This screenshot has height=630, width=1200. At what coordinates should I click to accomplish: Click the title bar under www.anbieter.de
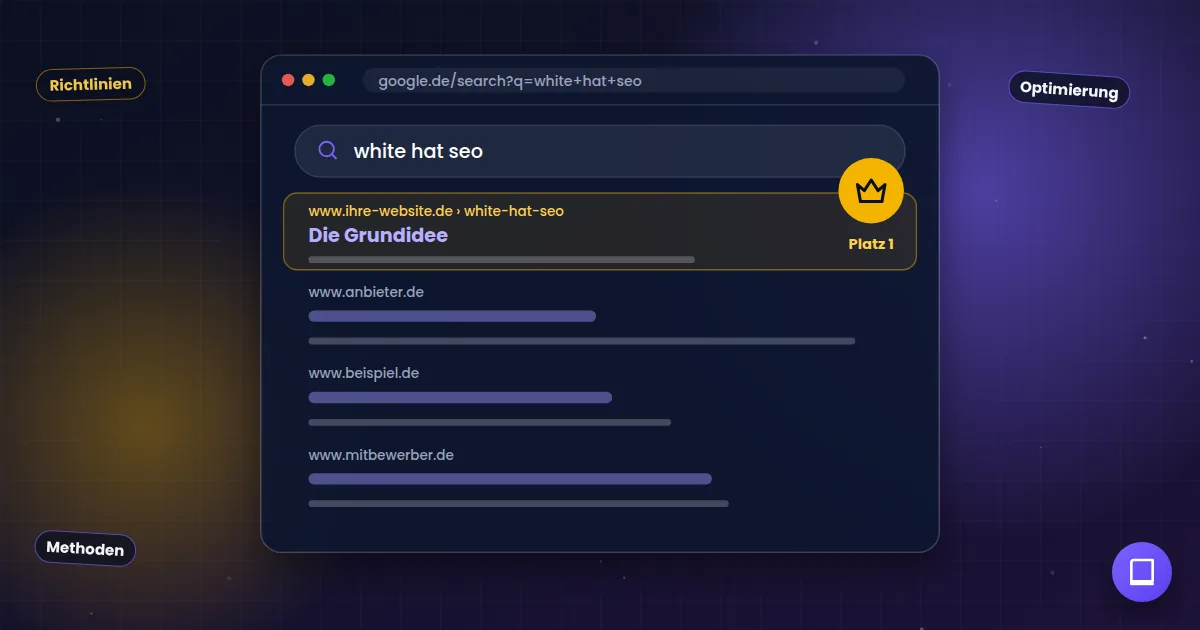(452, 316)
